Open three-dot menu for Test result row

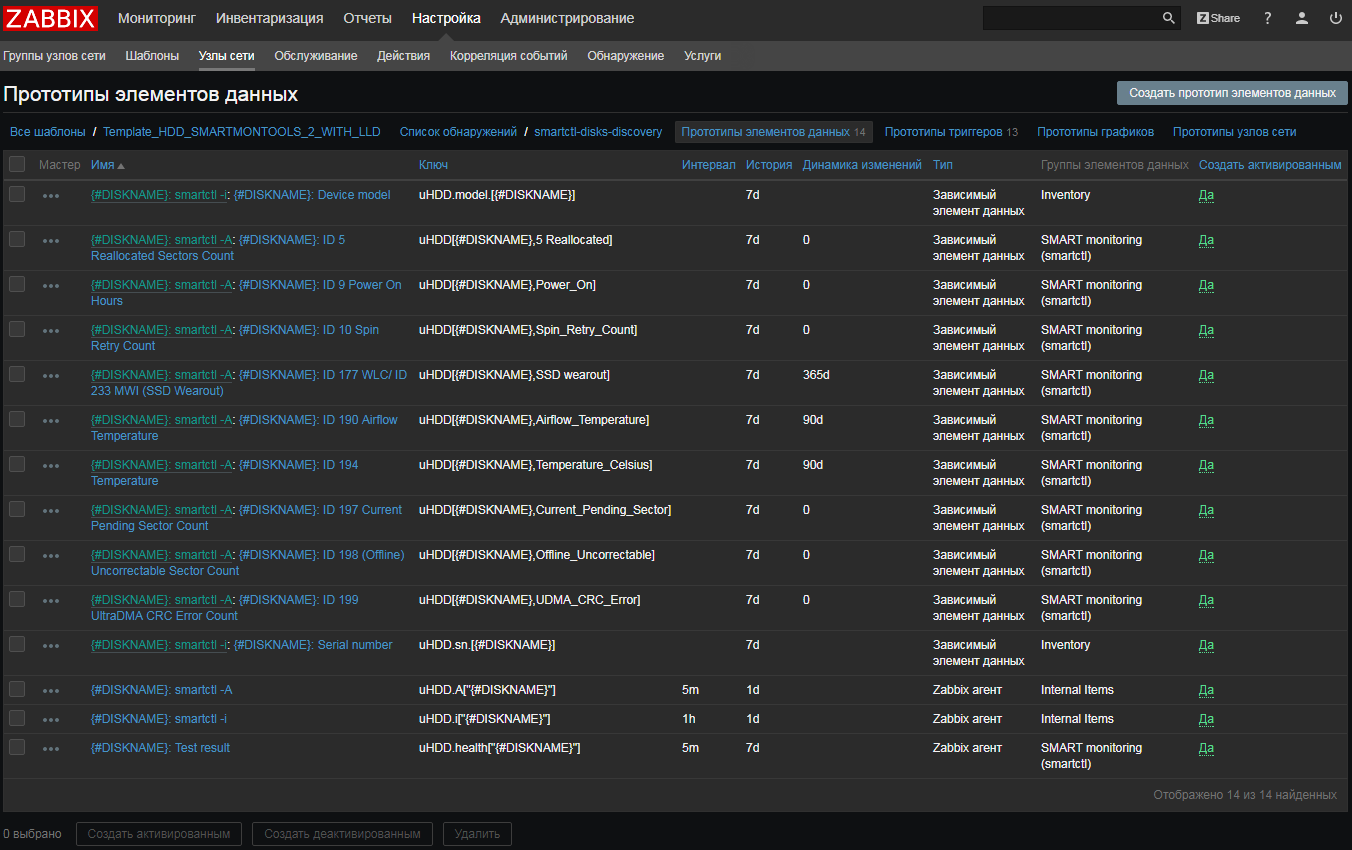51,749
